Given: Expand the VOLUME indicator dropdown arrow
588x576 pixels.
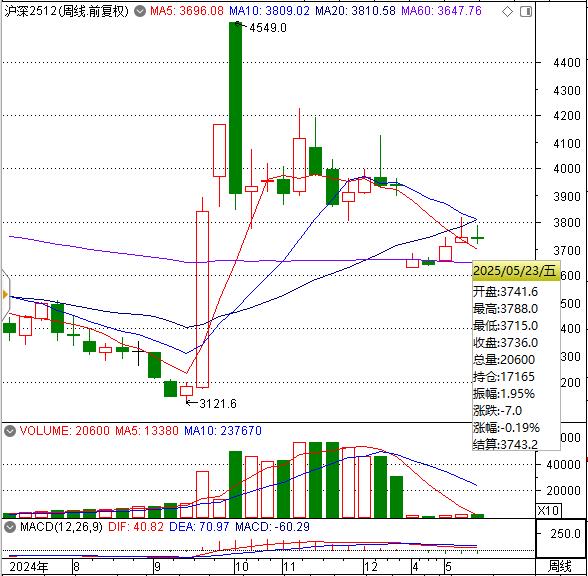Looking at the screenshot, I should pos(10,431).
